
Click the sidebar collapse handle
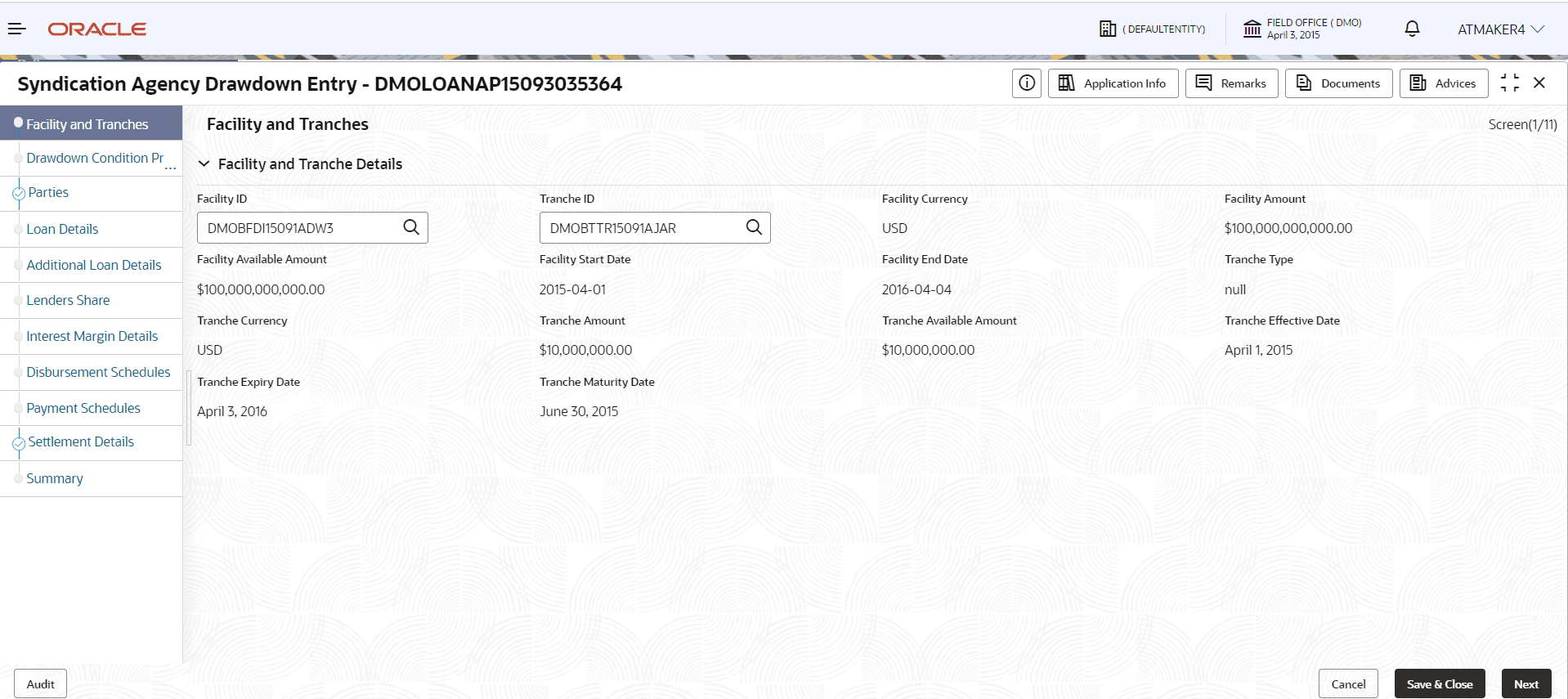(x=189, y=407)
